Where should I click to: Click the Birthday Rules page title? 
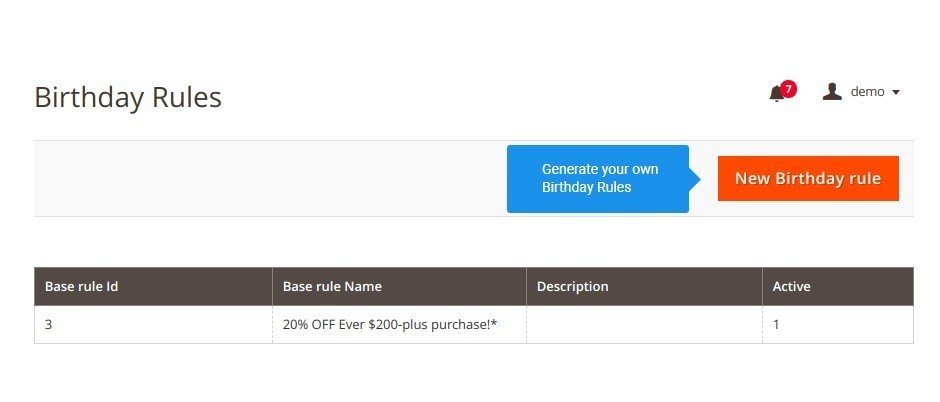point(128,97)
